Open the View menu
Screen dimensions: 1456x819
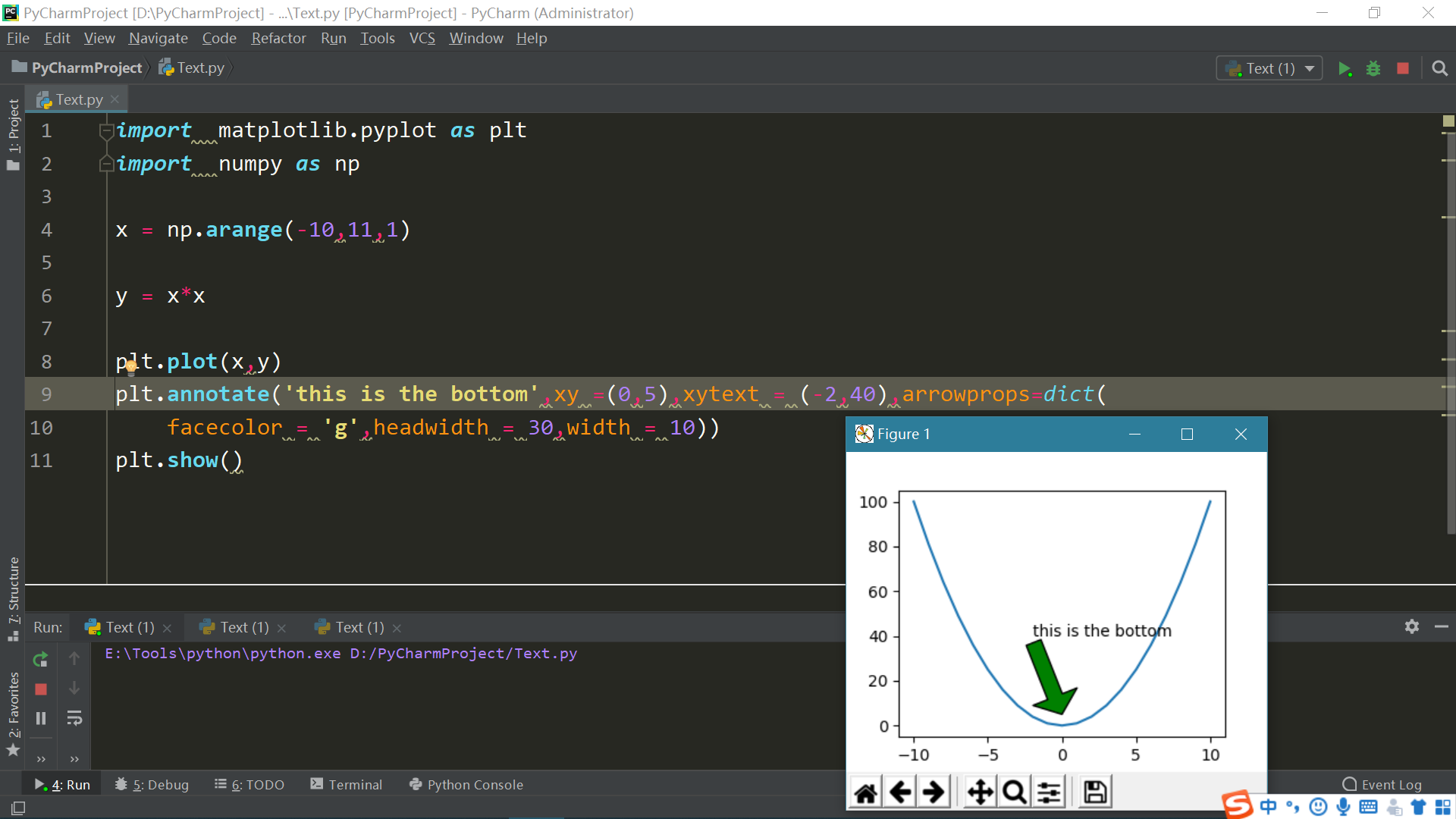pos(99,38)
